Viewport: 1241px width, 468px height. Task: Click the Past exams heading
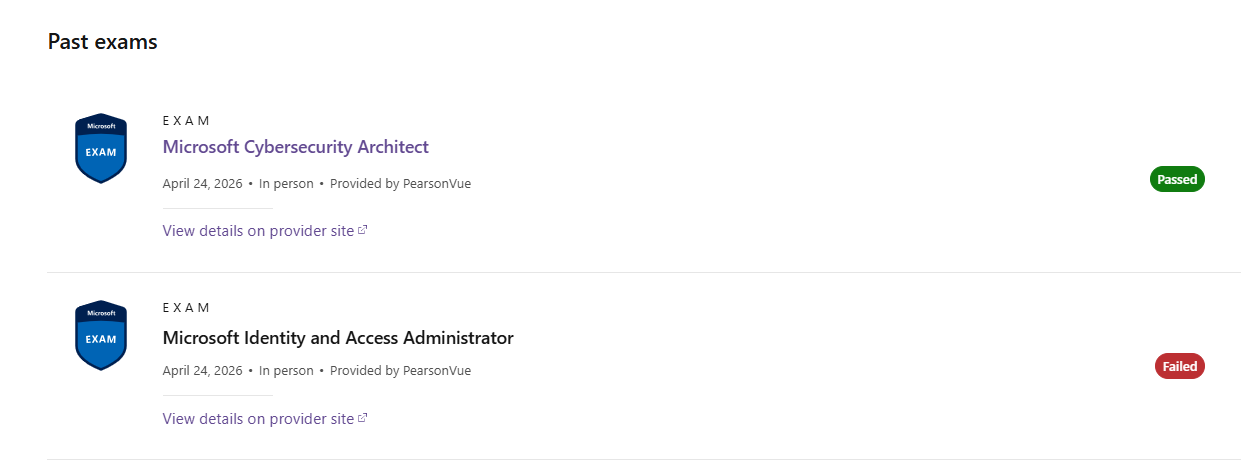click(x=103, y=42)
